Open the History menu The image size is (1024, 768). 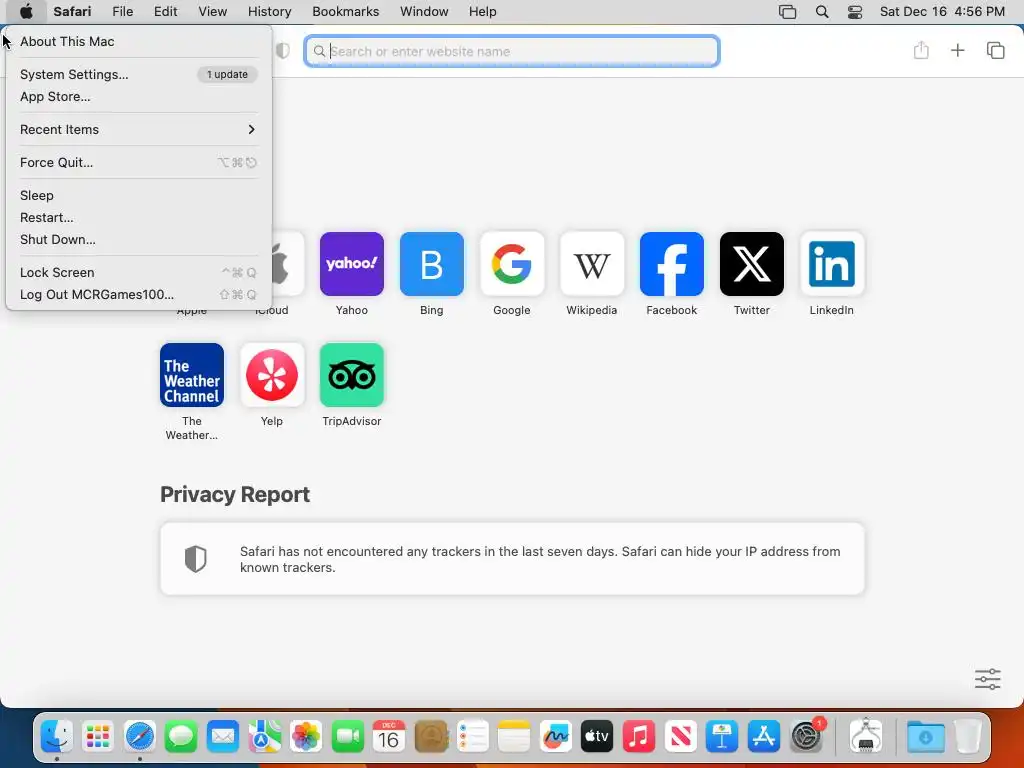coord(269,12)
